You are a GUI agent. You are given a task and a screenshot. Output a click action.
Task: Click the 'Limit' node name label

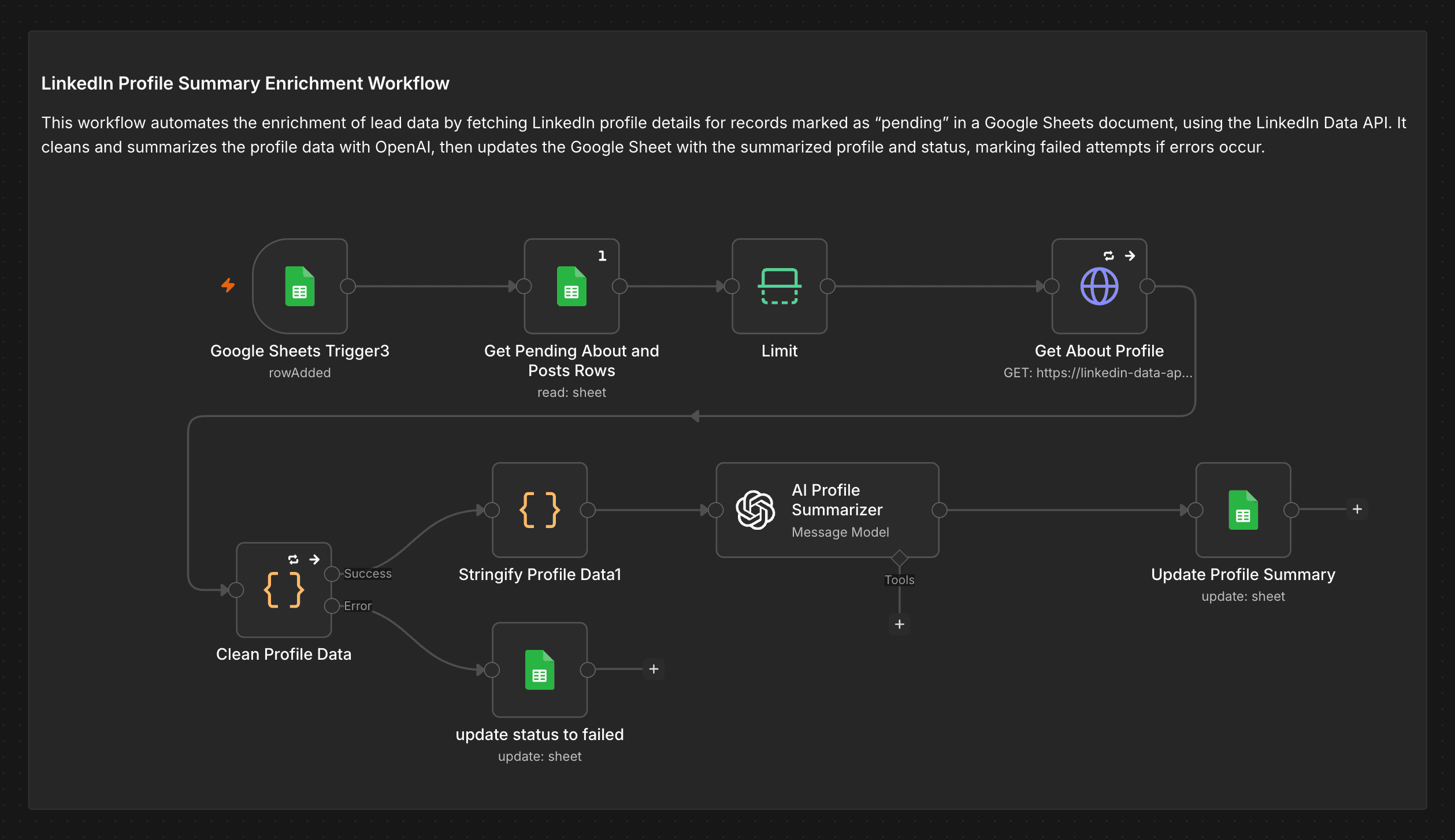coord(780,351)
